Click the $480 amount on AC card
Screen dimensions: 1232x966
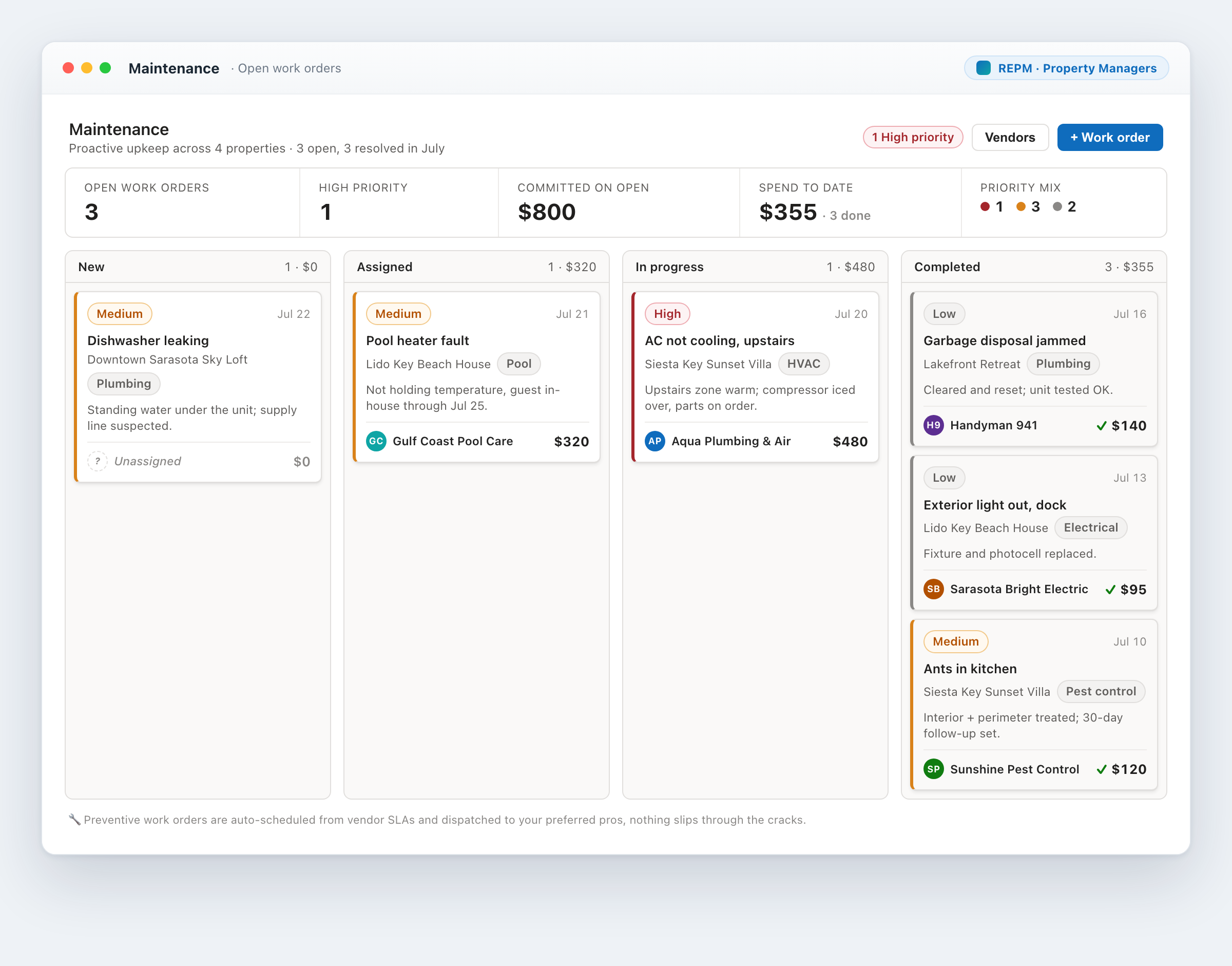pos(850,442)
